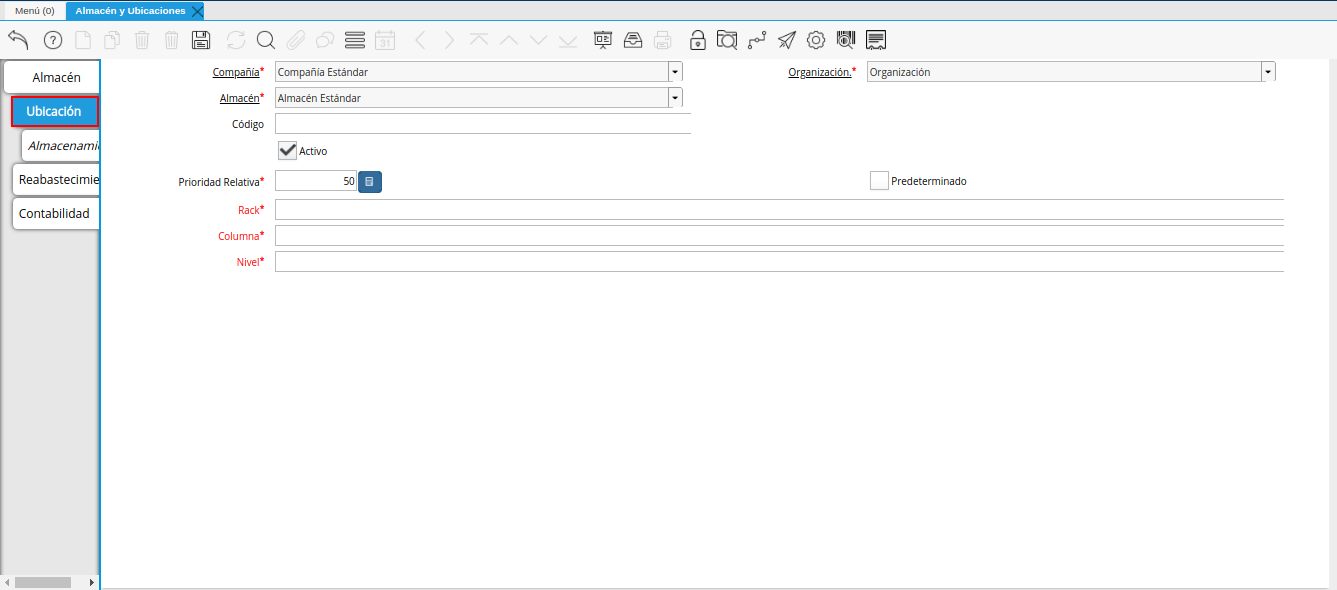Close the Almacén y Ubicaciones tab
Image resolution: width=1337 pixels, height=590 pixels.
pyautogui.click(x=197, y=11)
